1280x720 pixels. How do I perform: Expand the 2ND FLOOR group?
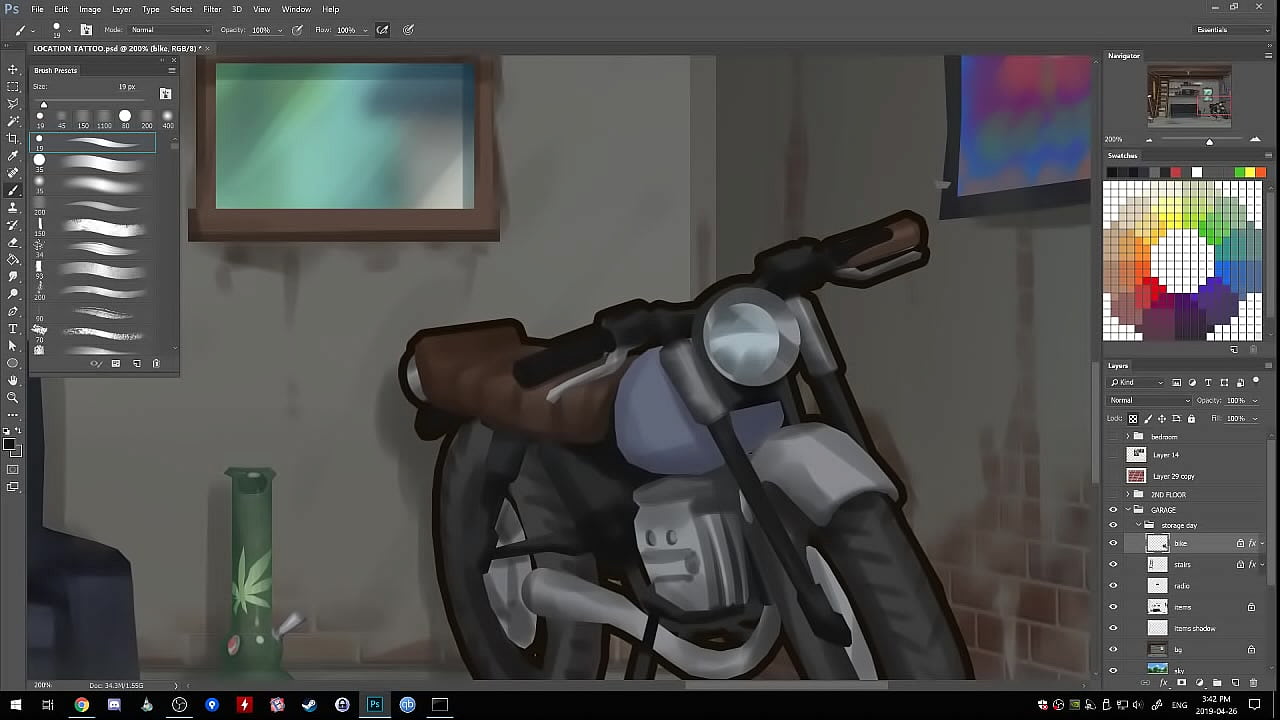click(x=1128, y=495)
